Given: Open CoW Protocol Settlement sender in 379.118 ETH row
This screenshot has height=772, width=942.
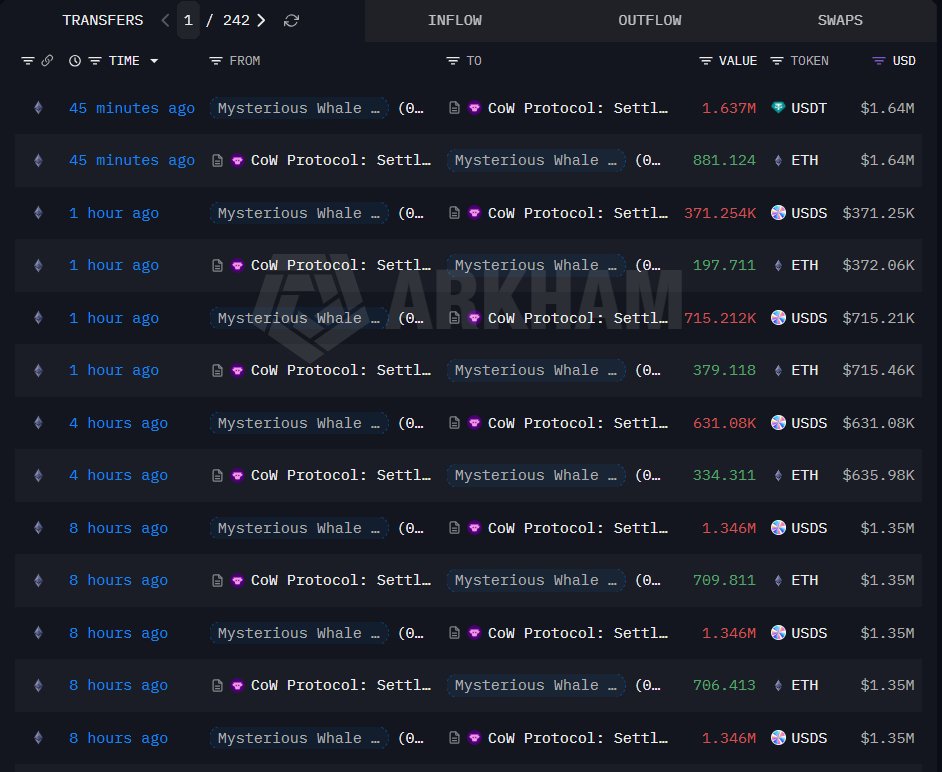Looking at the screenshot, I should click(x=341, y=371).
